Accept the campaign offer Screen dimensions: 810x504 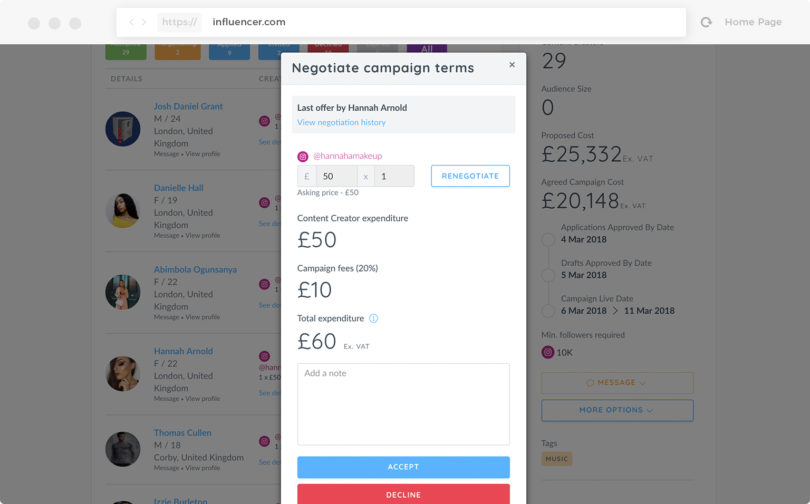click(403, 467)
